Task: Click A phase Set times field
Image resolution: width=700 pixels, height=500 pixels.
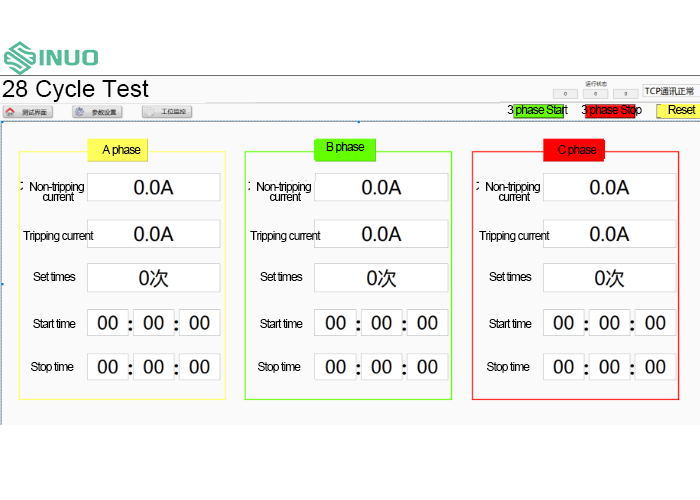Action: pos(153,278)
